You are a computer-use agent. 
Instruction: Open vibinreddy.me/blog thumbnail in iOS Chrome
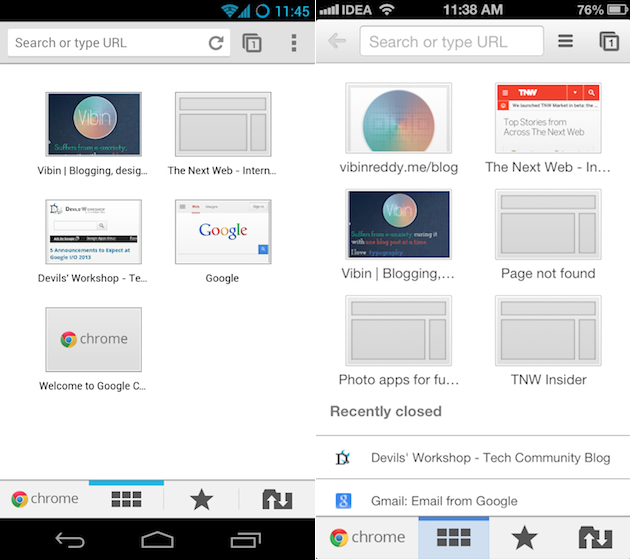399,118
